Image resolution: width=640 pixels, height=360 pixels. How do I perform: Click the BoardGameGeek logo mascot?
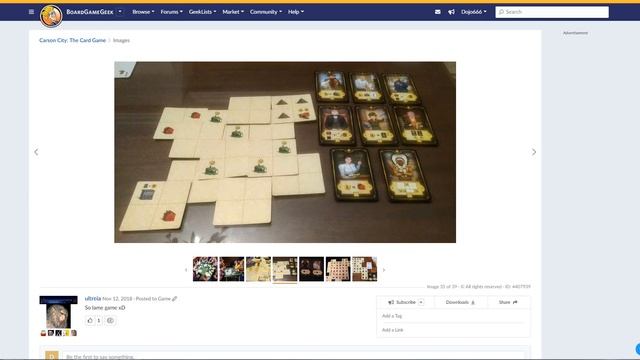click(51, 16)
